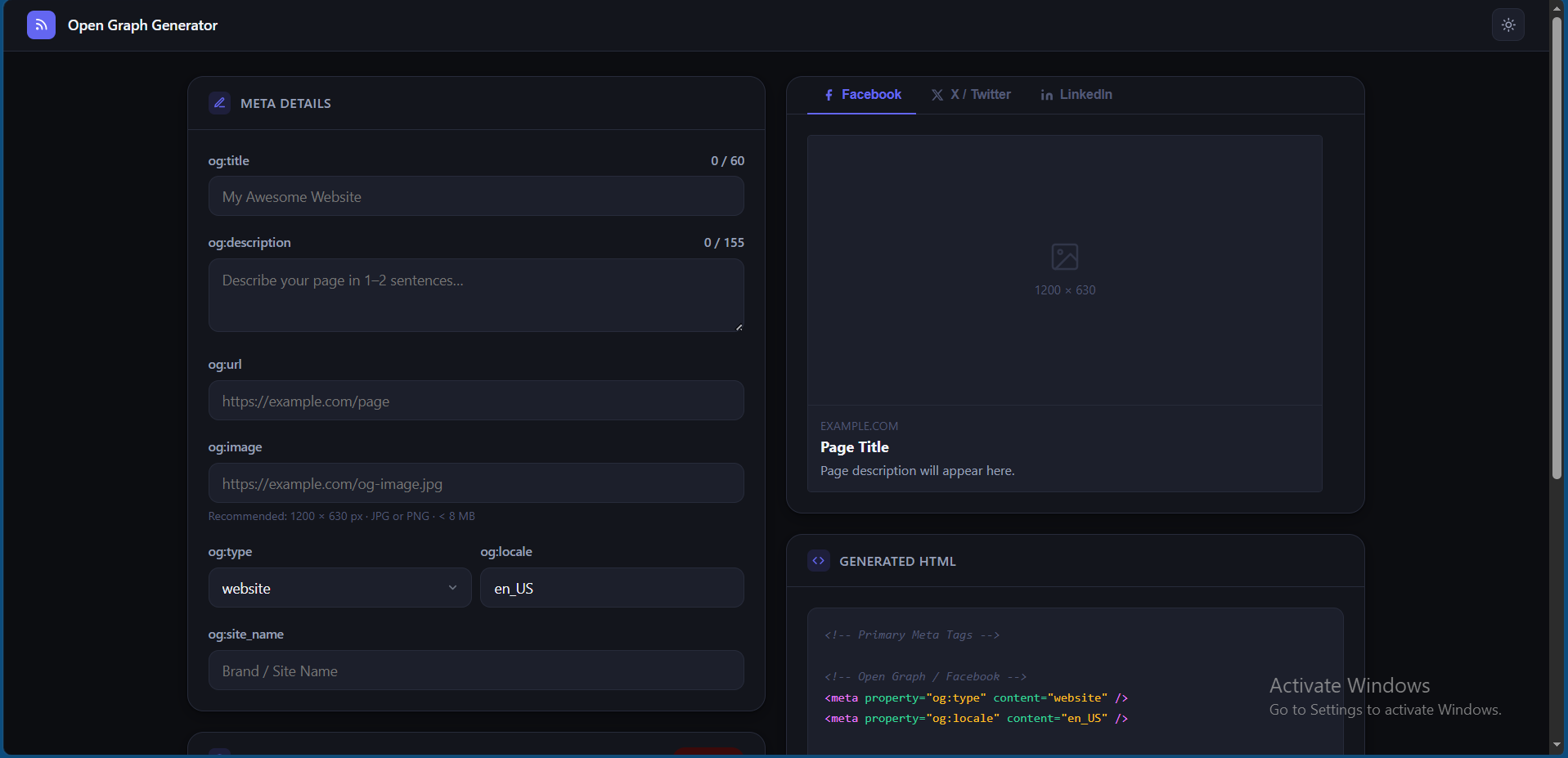This screenshot has height=758, width=1568.
Task: Click the Open Graph Generator logo icon
Action: click(x=41, y=25)
